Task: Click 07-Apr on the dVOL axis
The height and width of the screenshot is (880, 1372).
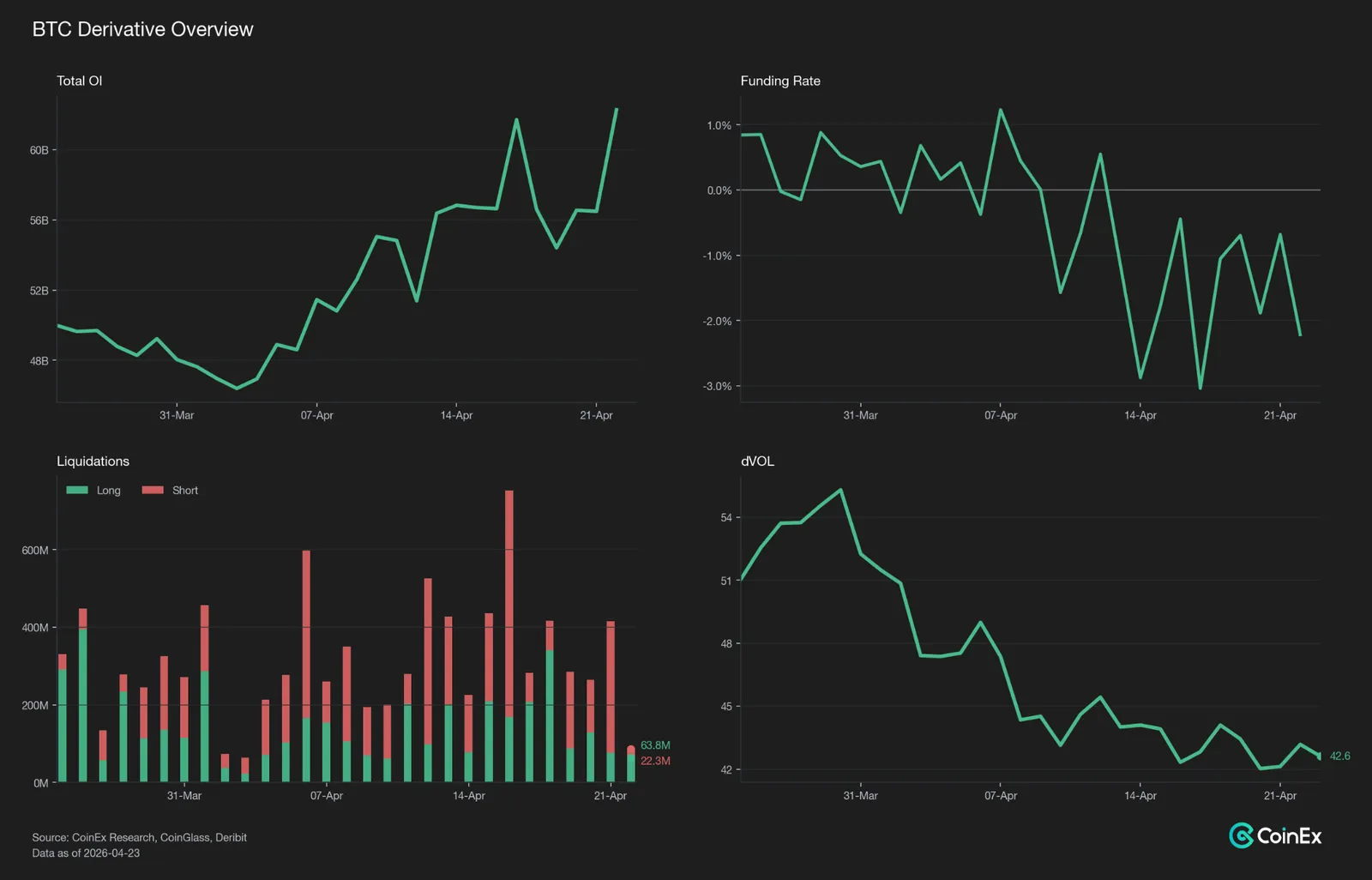Action: 1000,796
